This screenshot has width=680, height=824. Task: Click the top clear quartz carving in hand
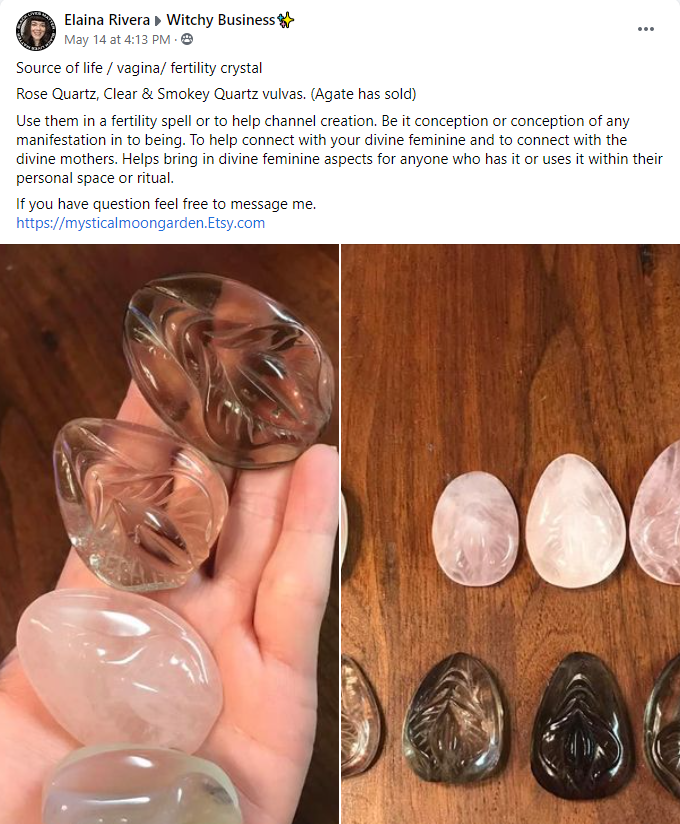tap(229, 370)
